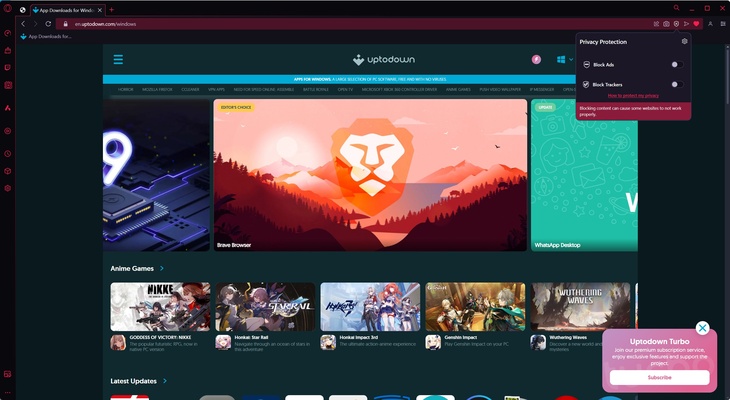Open the GX Cleaner briefcase sidebar icon
This screenshot has height=400, width=730.
click(7, 50)
